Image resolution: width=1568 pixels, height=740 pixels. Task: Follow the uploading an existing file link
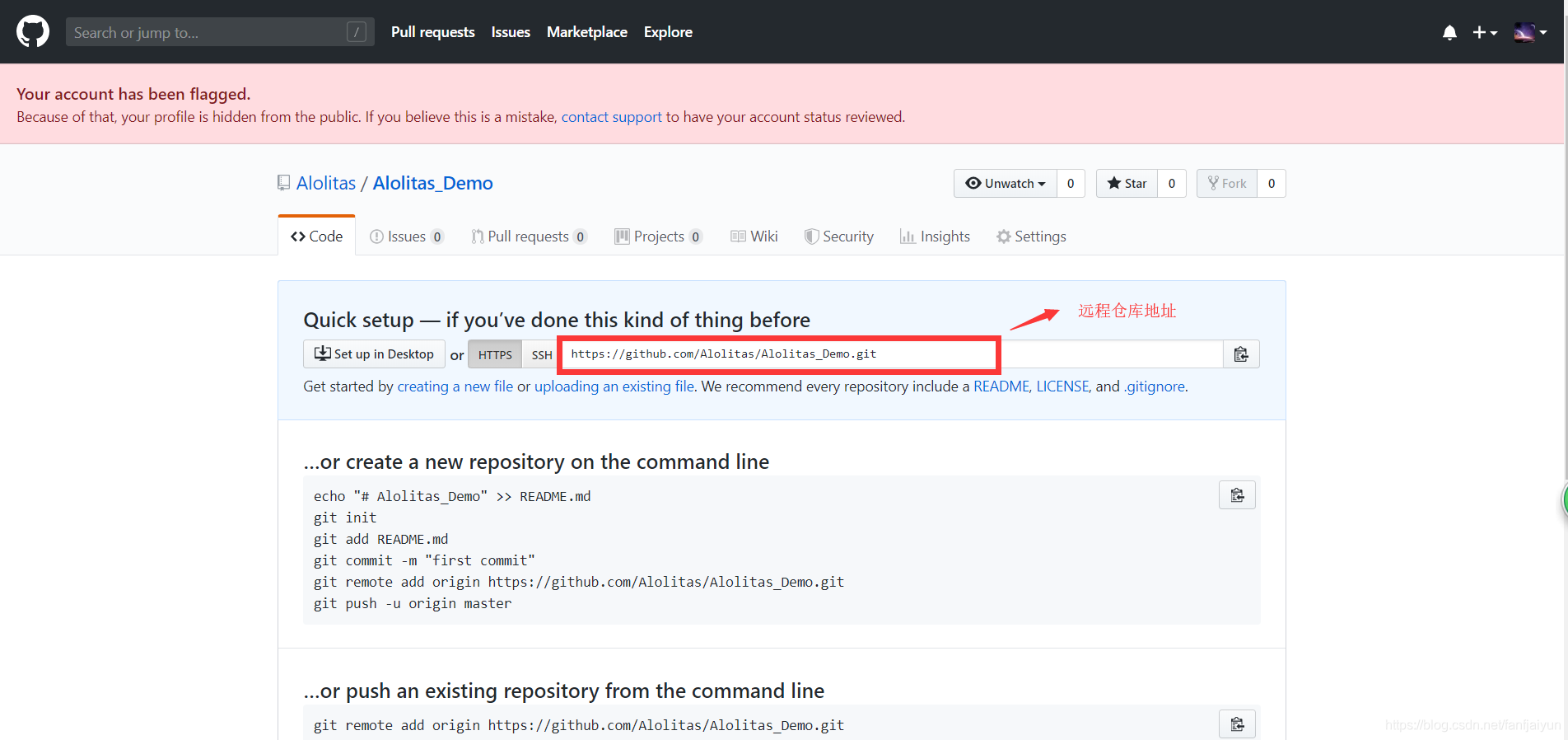(x=614, y=386)
